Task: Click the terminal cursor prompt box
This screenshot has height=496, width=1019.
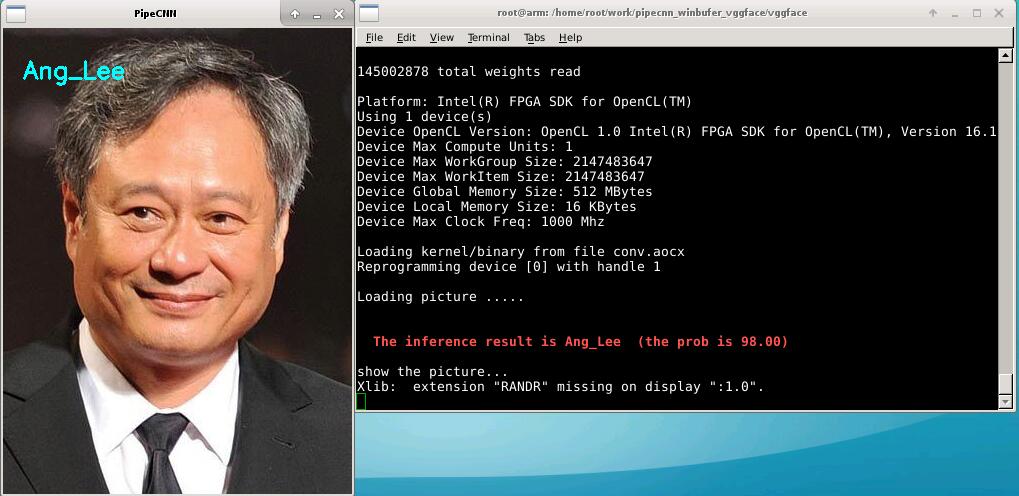Action: tap(361, 402)
